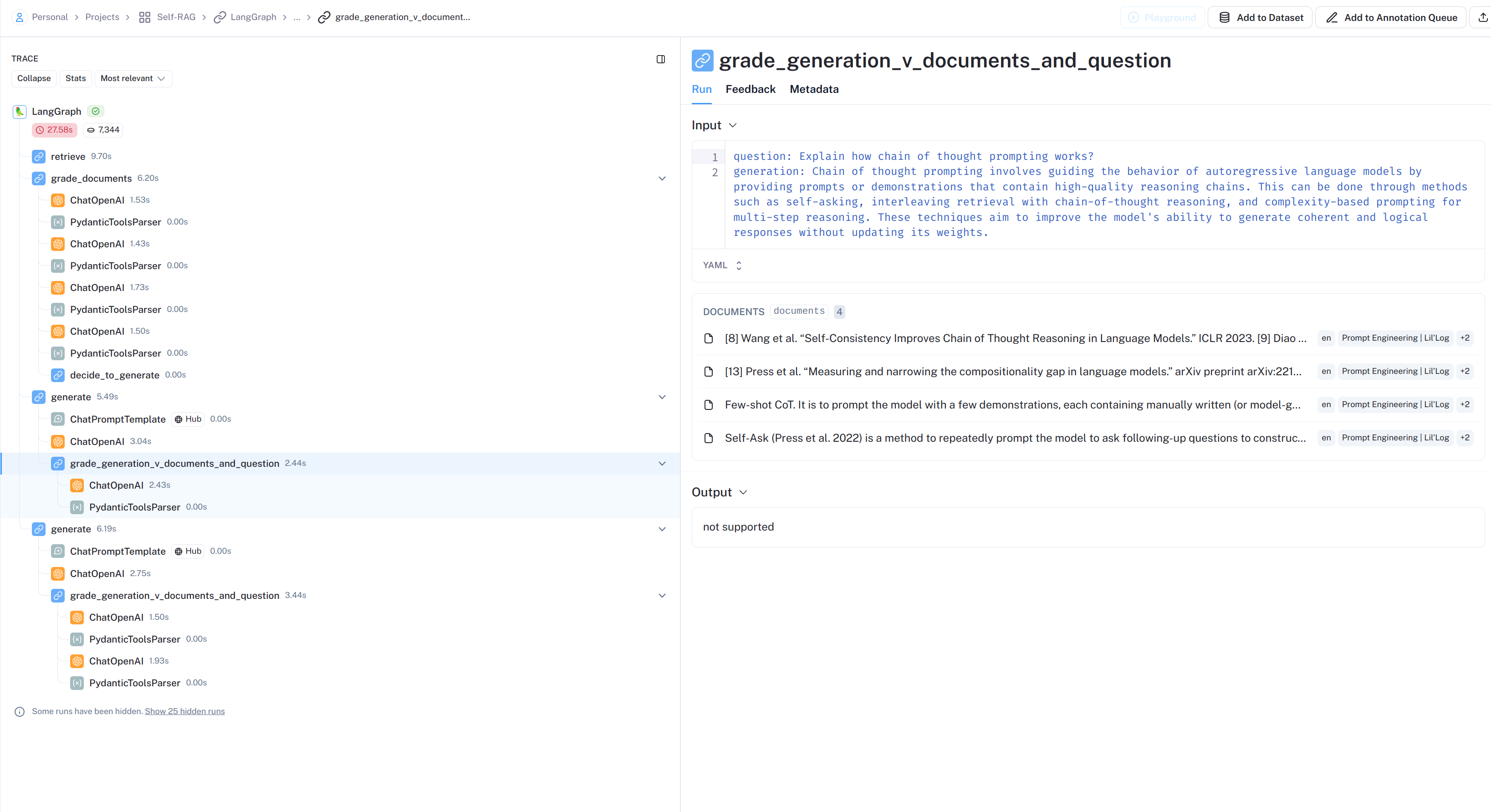Open the Most relevant sort dropdown

133,78
